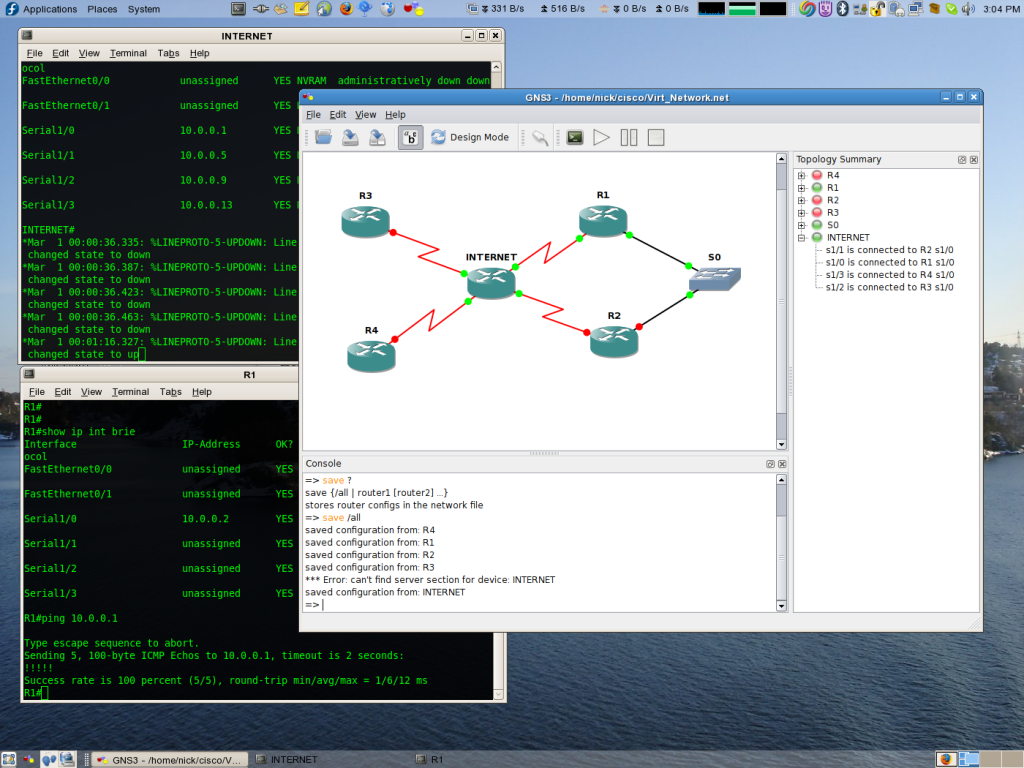Click the volume speaker icon in tray
1024x768 pixels.
[968, 8]
